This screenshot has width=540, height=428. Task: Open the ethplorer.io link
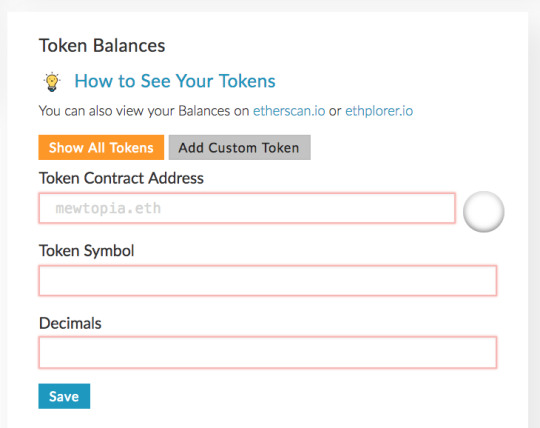379,111
